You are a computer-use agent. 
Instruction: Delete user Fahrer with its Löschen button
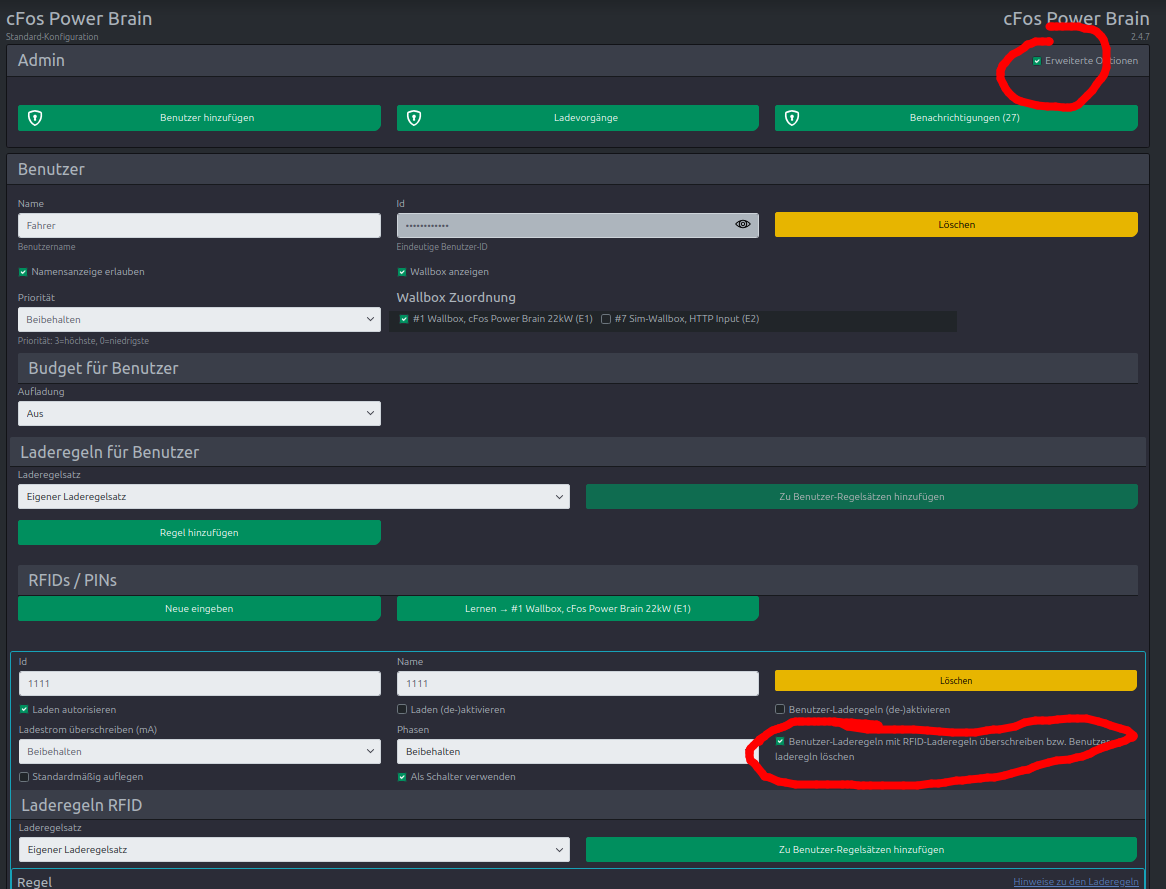pos(956,225)
